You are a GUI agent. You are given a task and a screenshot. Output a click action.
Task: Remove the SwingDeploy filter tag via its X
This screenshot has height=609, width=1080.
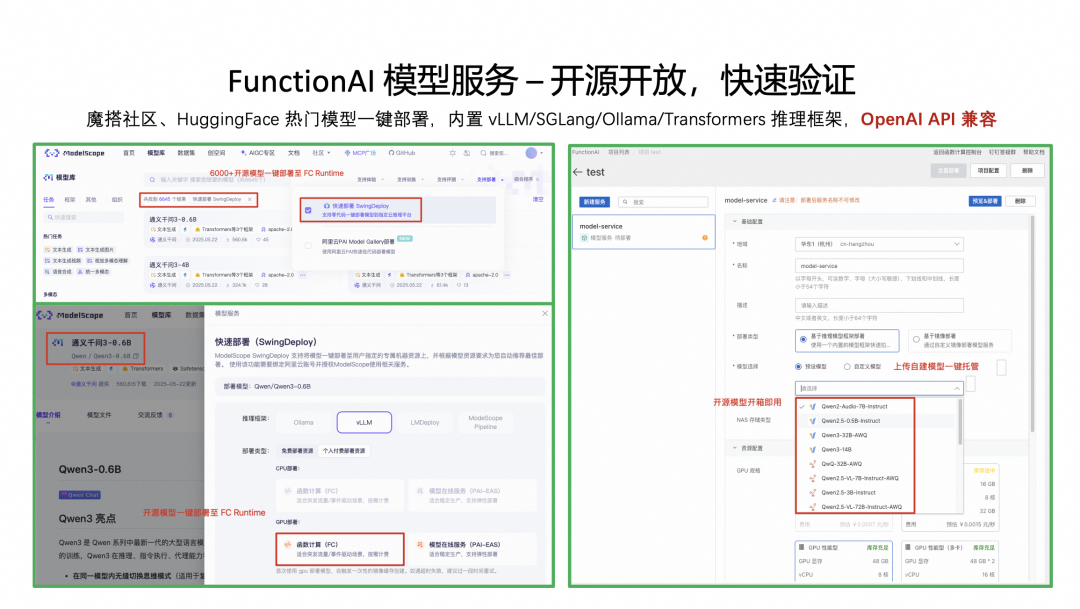tap(250, 199)
